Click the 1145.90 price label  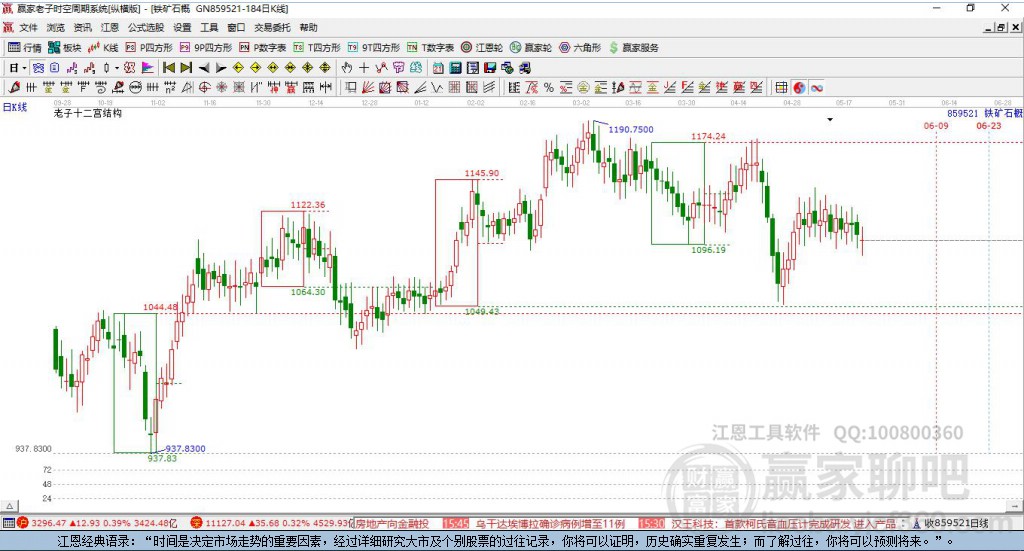tap(482, 173)
